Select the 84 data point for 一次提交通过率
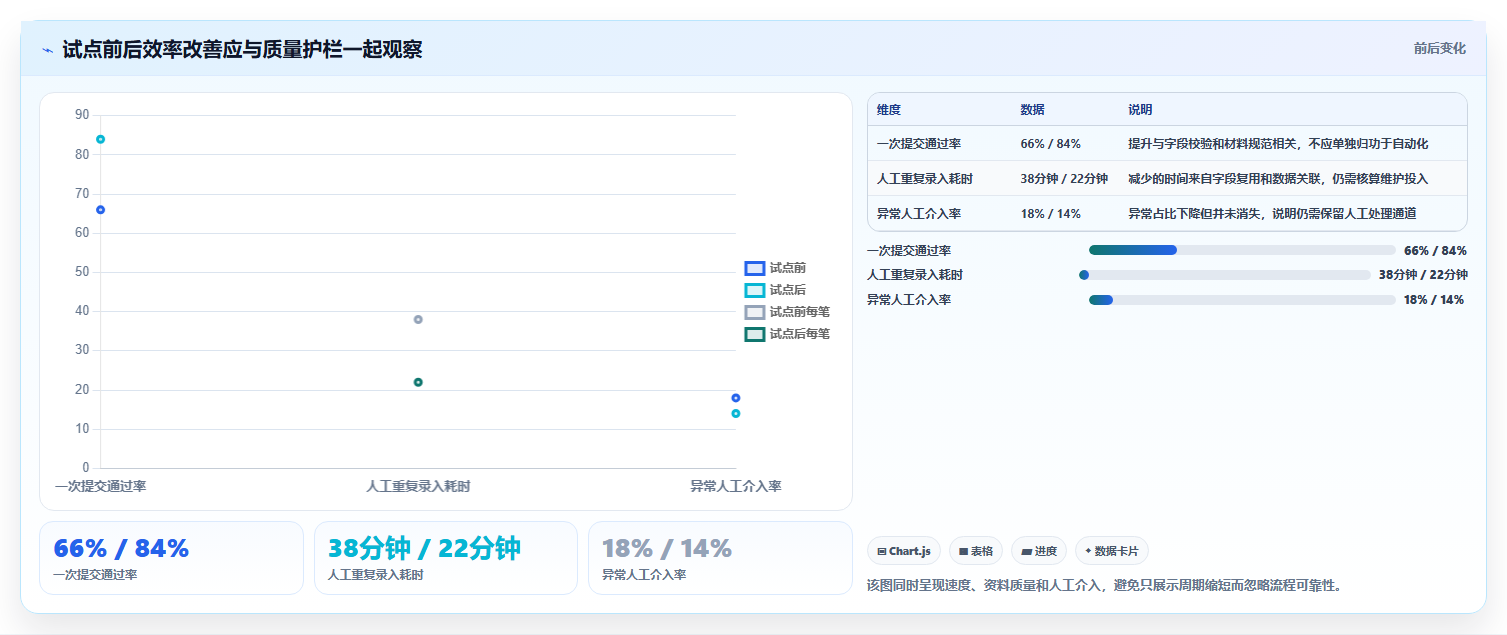Viewport: 1507px width, 635px height. click(100, 139)
